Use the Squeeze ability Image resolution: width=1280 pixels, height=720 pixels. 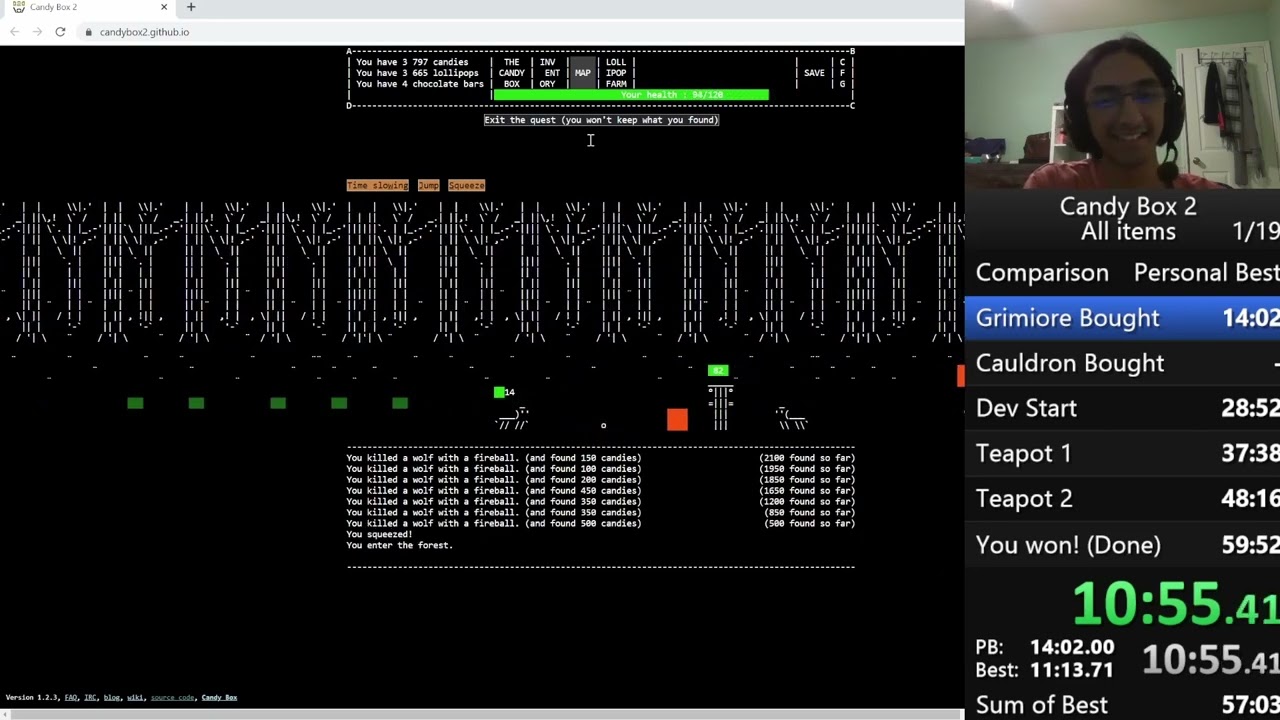coord(466,185)
